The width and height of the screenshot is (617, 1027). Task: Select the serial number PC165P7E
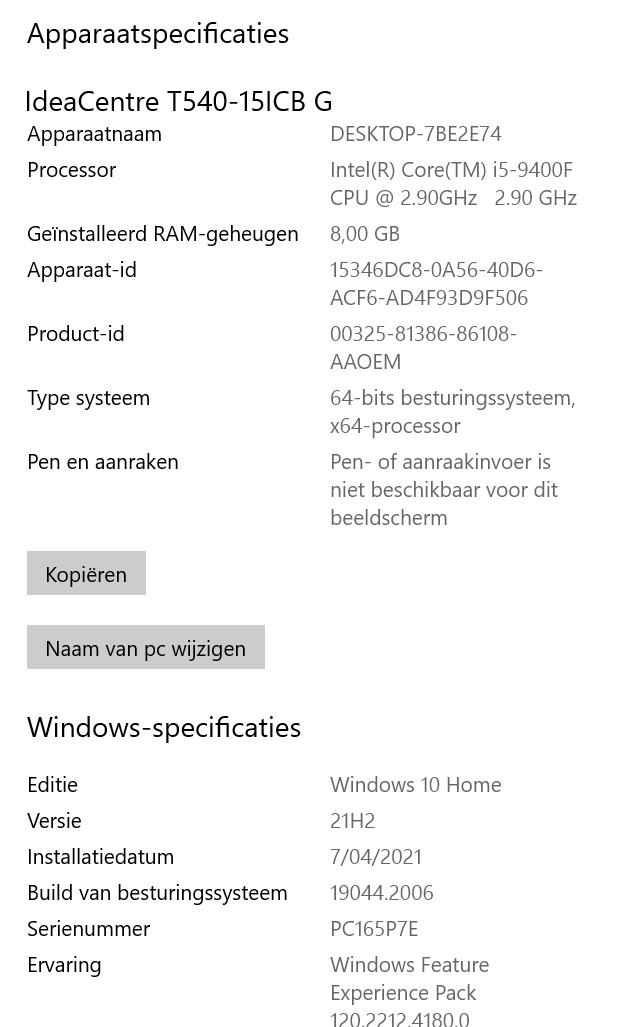coord(374,929)
